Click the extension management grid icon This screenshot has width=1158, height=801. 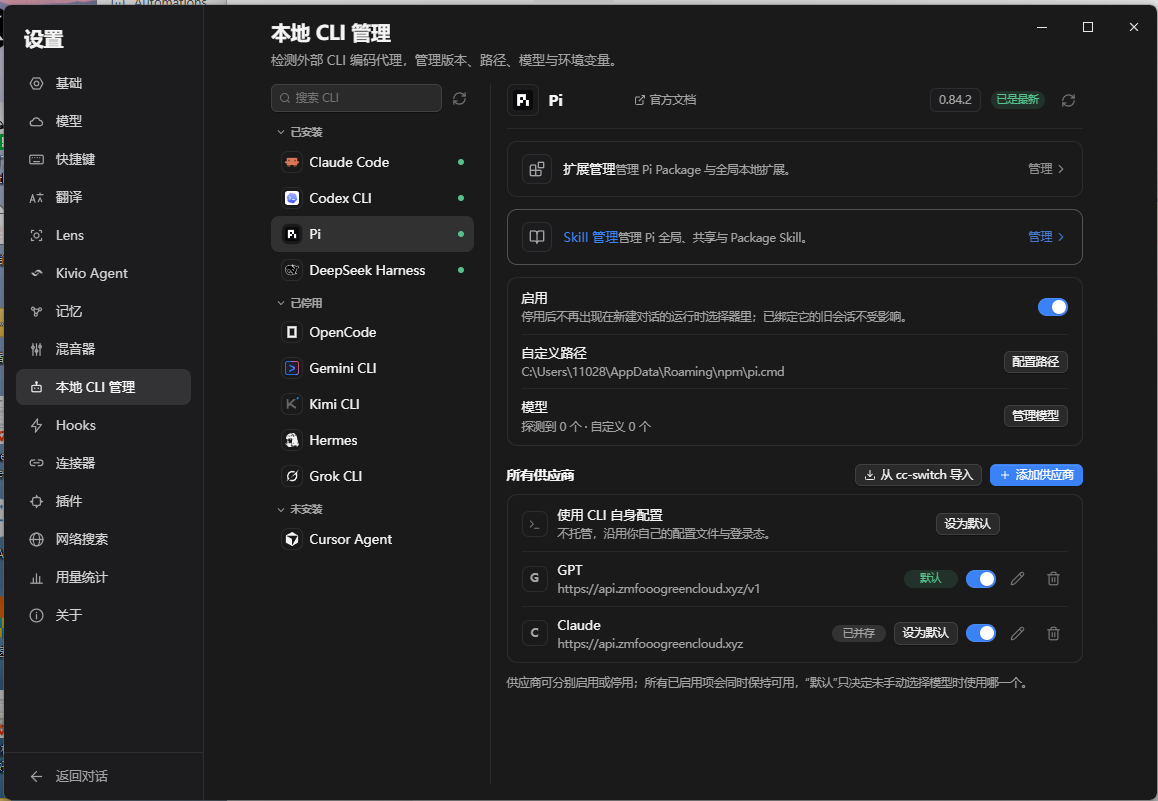(x=537, y=169)
